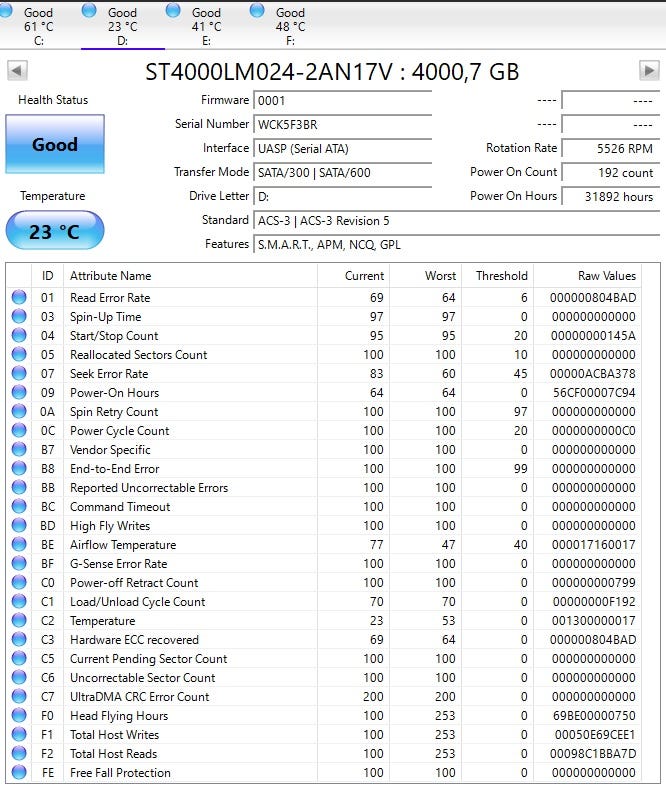
Task: Click status icon for Read Error Rate
Action: pyautogui.click(x=19, y=297)
